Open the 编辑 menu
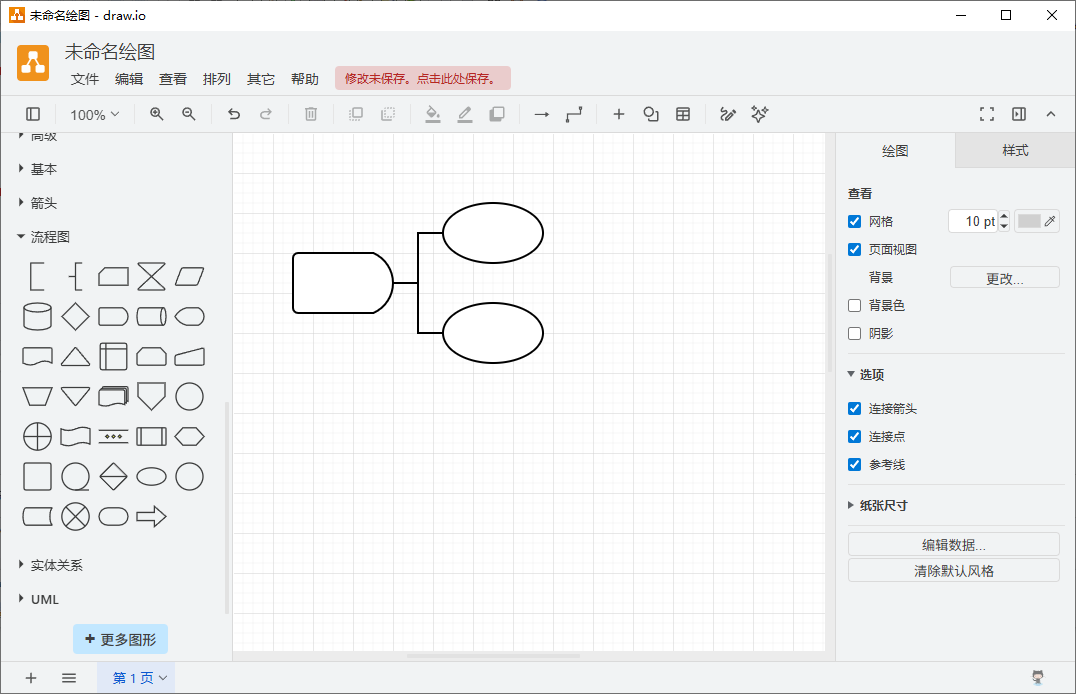 [129, 79]
